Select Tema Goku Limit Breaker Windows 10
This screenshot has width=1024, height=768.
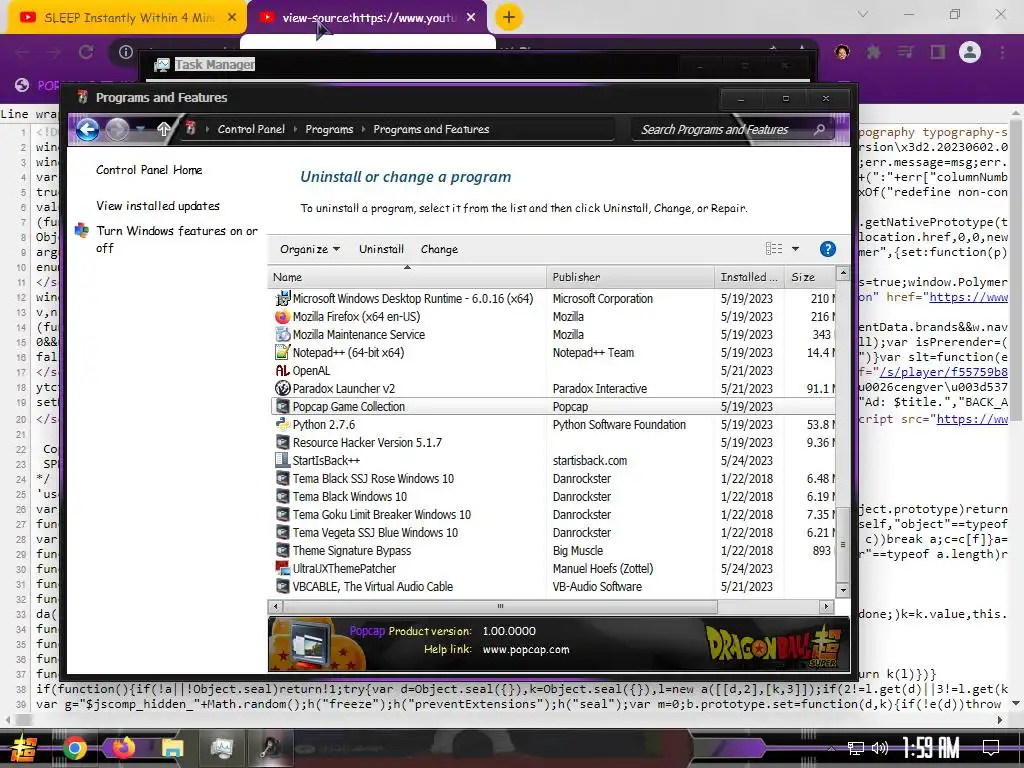tap(552, 515)
